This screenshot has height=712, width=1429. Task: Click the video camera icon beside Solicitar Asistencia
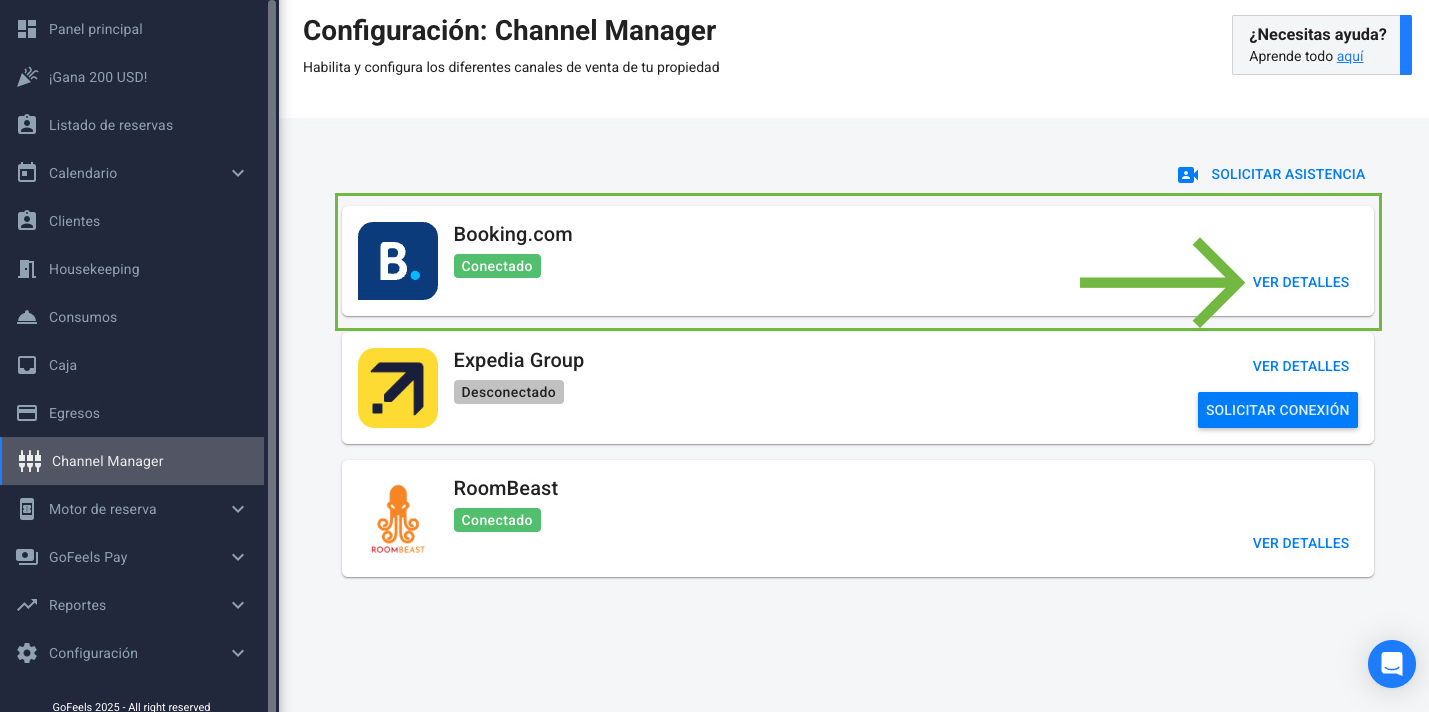tap(1188, 175)
